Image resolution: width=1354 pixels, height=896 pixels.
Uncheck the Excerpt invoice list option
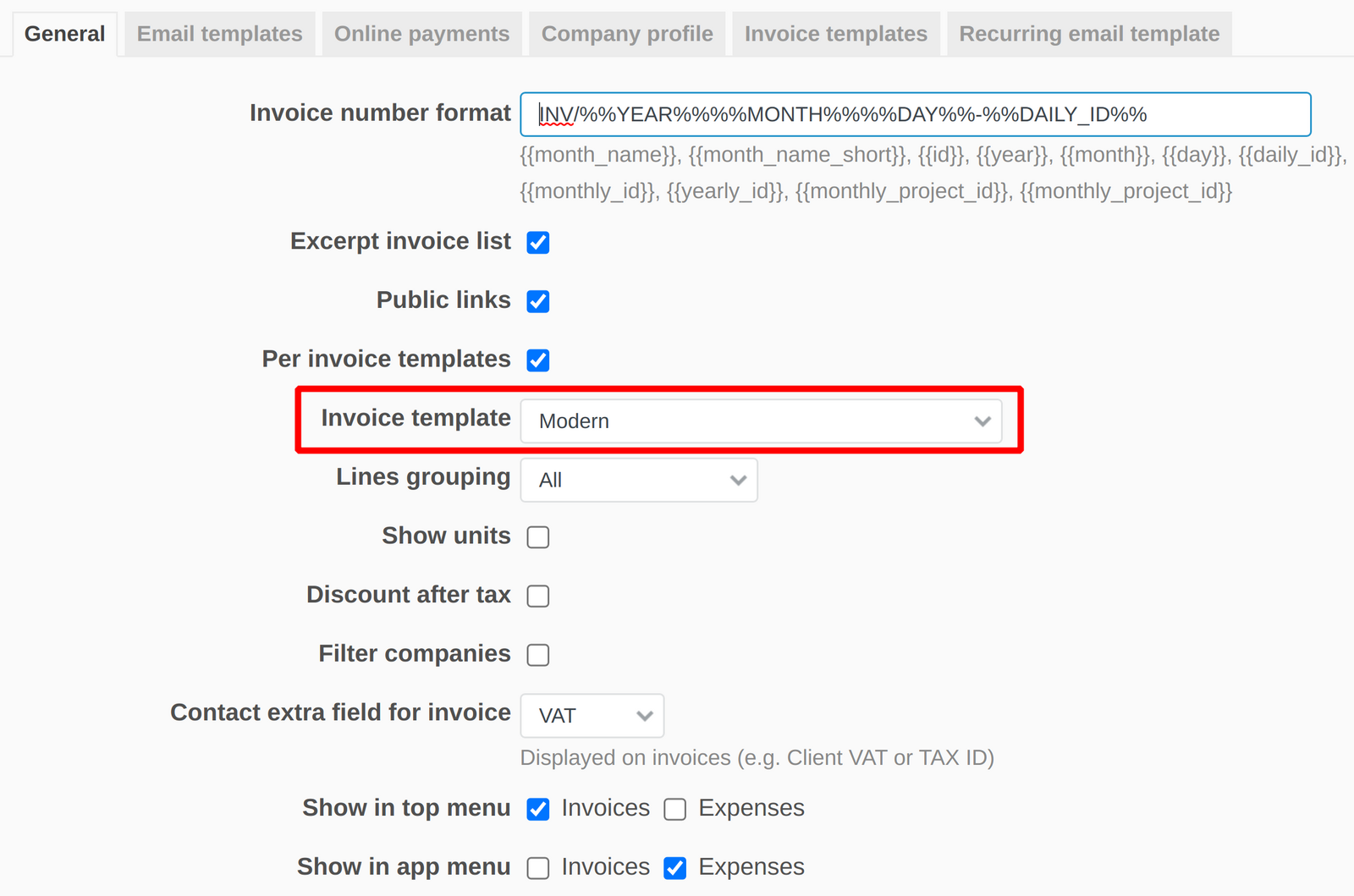click(538, 242)
